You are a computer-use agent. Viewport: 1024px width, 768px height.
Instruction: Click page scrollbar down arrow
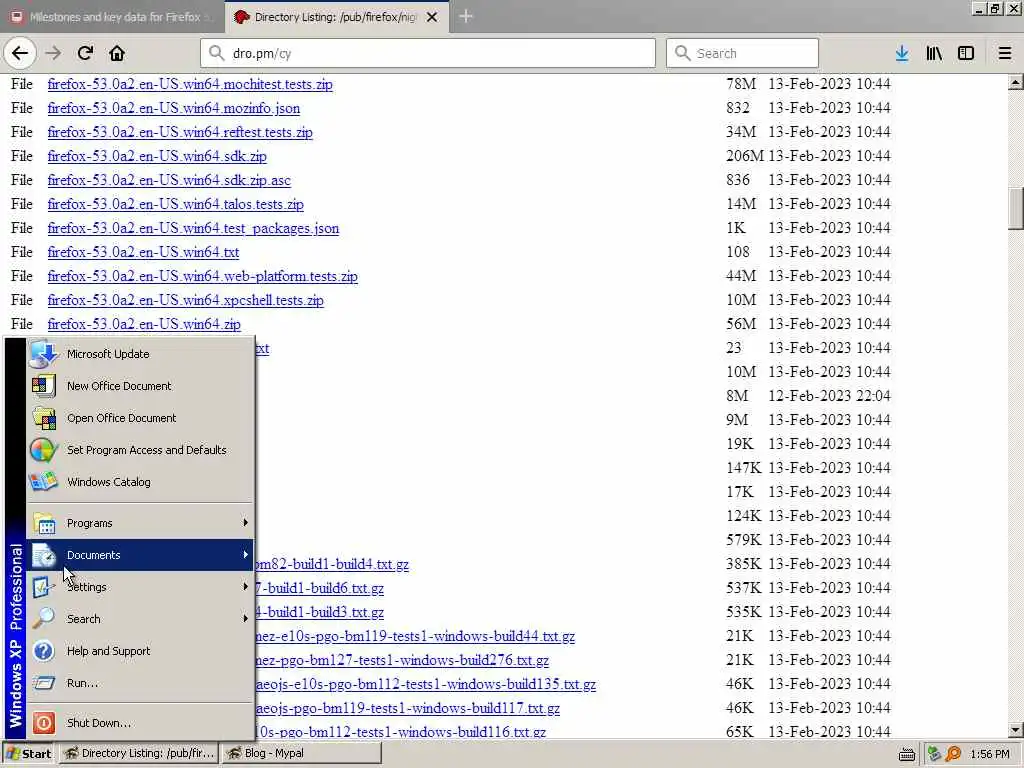[x=1016, y=730]
